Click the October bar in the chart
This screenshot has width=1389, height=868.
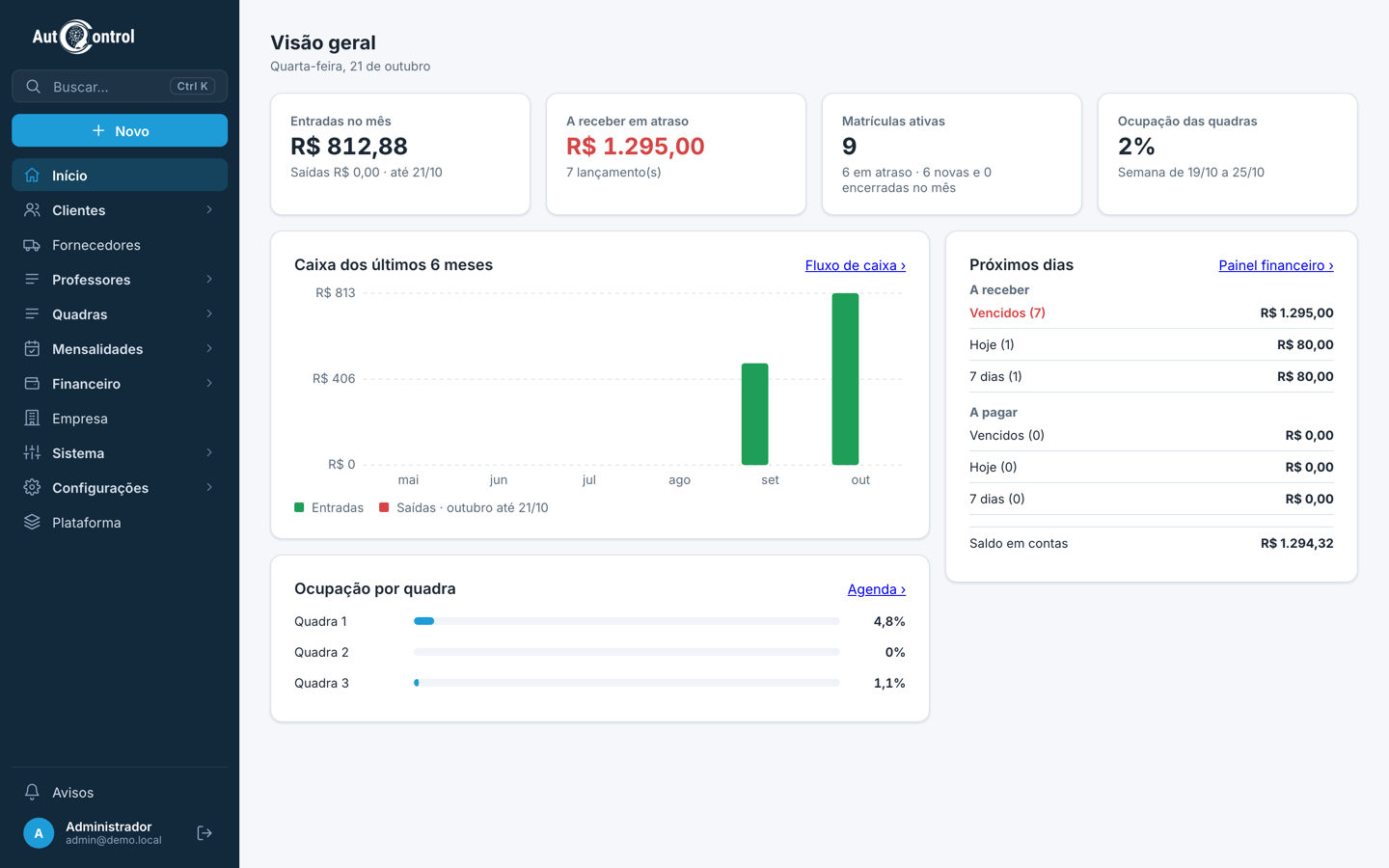tap(845, 379)
